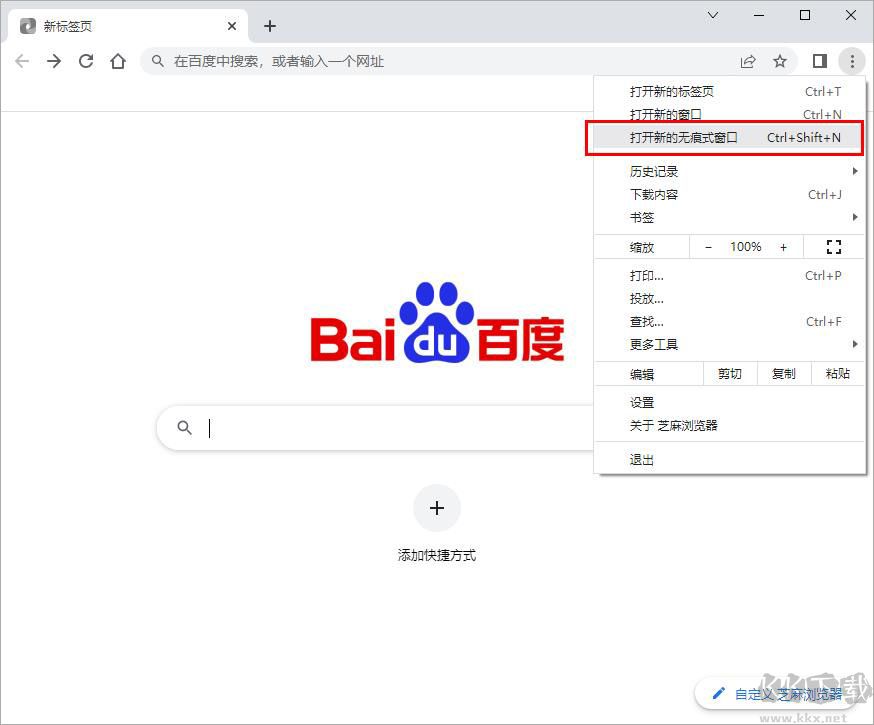Toggle the side panel icon

[819, 61]
